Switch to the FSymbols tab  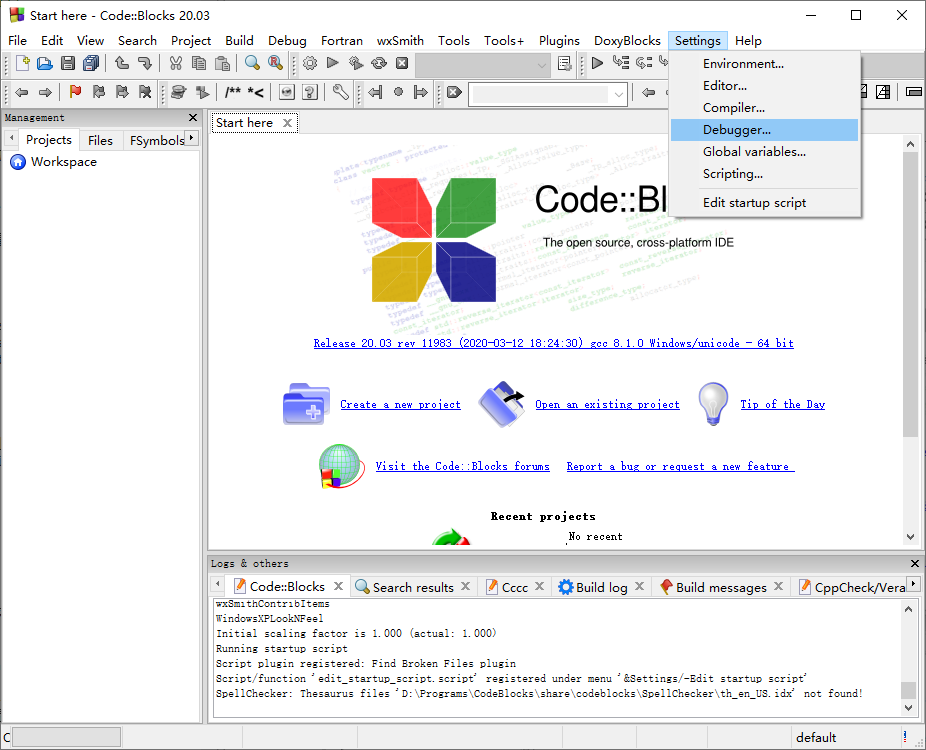(156, 141)
